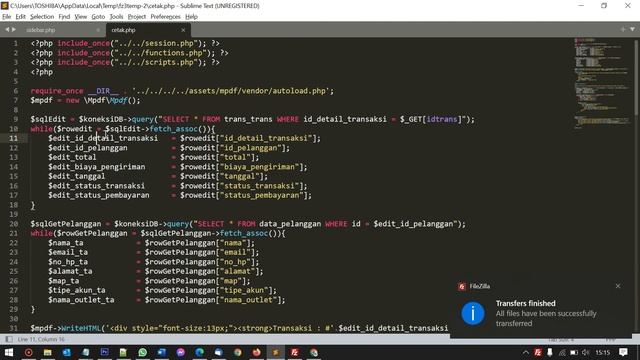Open the View menu
640x360 pixels.
pyautogui.click(x=80, y=17)
